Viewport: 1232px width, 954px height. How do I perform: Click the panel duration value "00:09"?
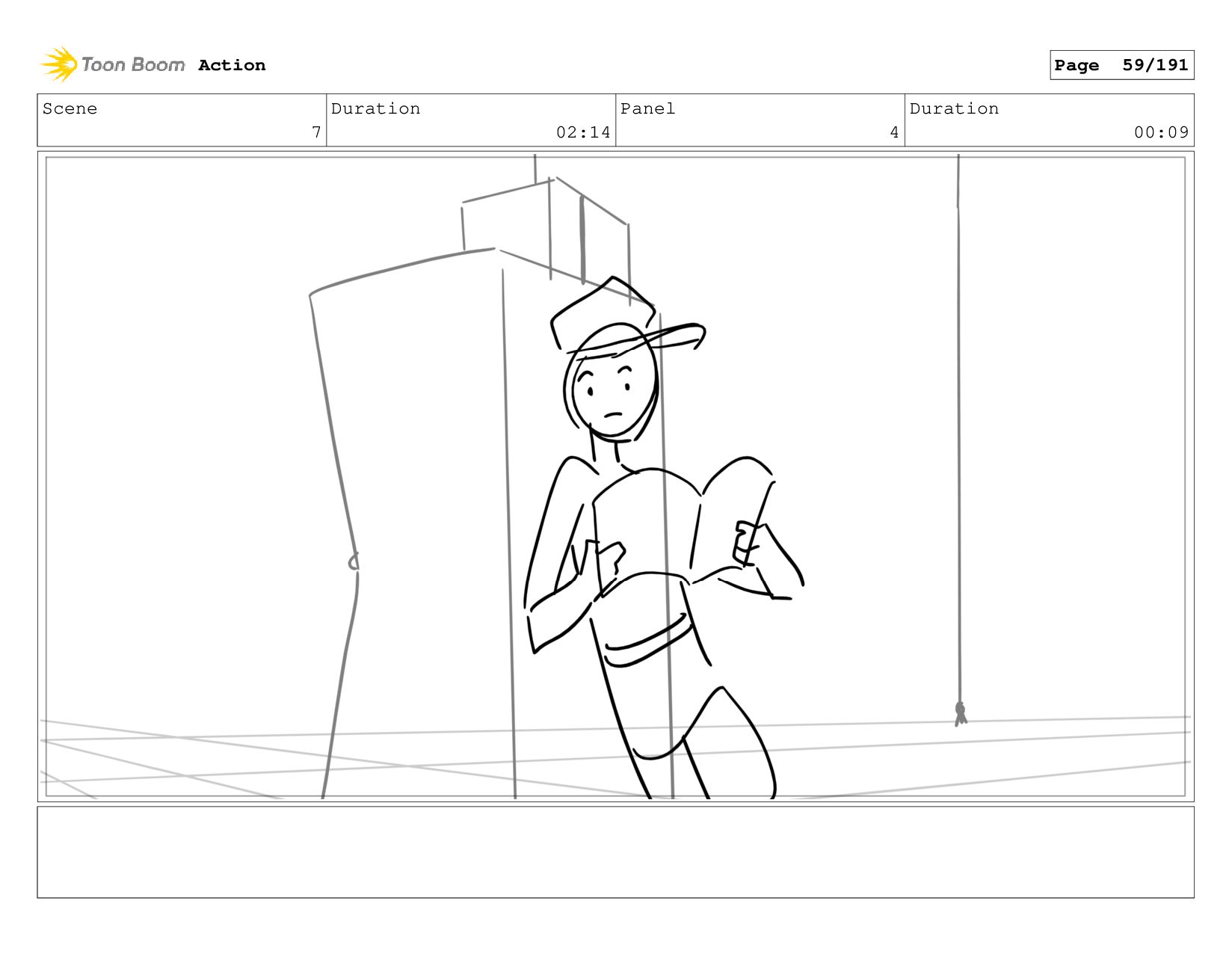[1161, 132]
